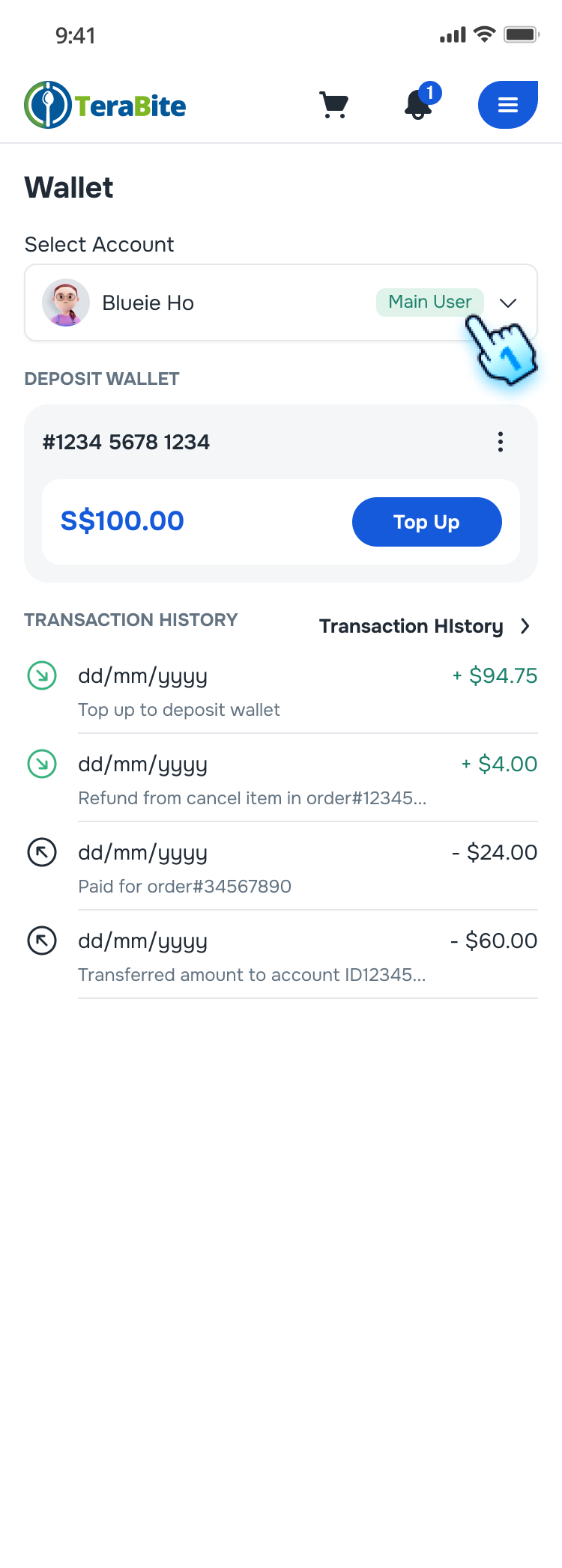Open the refund from cancel item transaction
This screenshot has width=562, height=1568.
pos(307,781)
